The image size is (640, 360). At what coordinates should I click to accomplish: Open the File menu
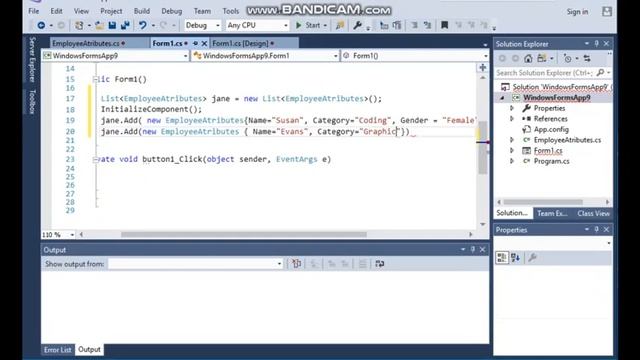pyautogui.click(x=34, y=11)
